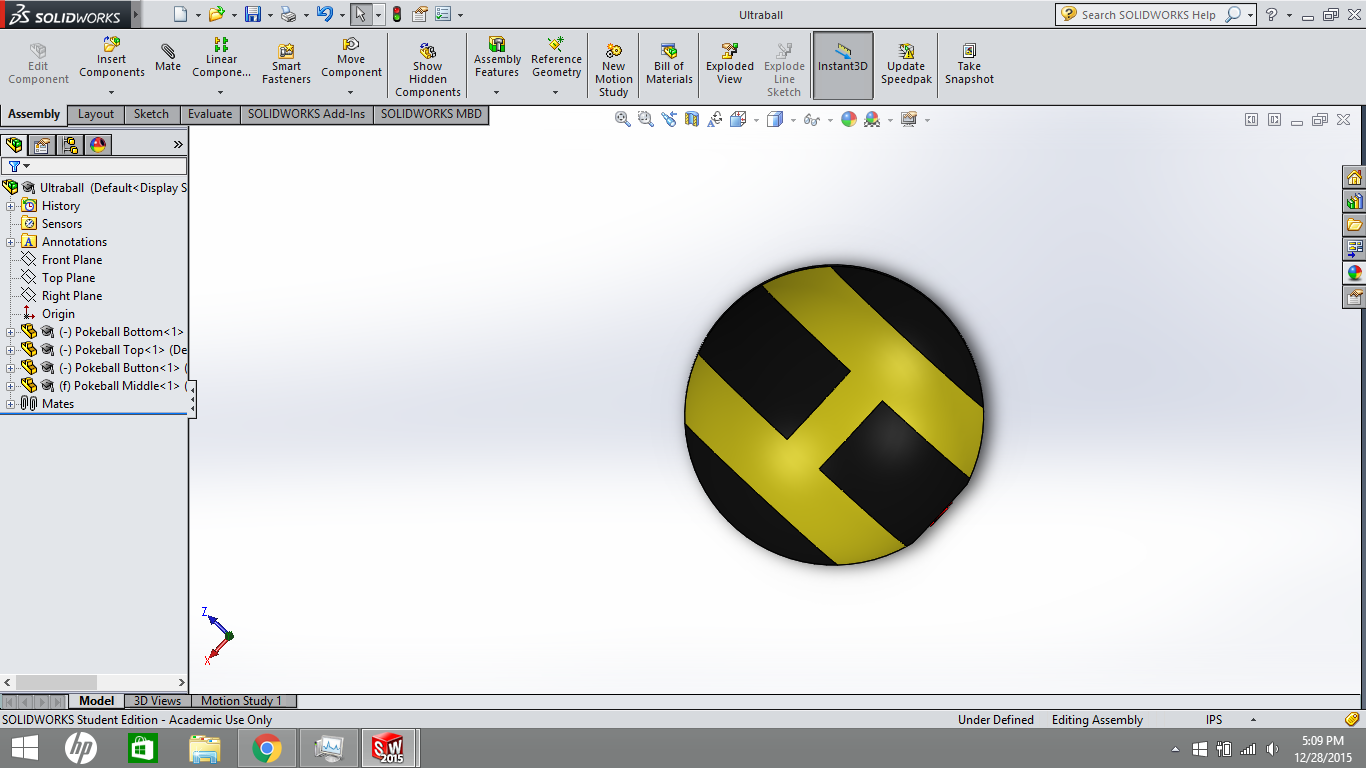Switch to the Motion Study 1 tab

(x=241, y=701)
